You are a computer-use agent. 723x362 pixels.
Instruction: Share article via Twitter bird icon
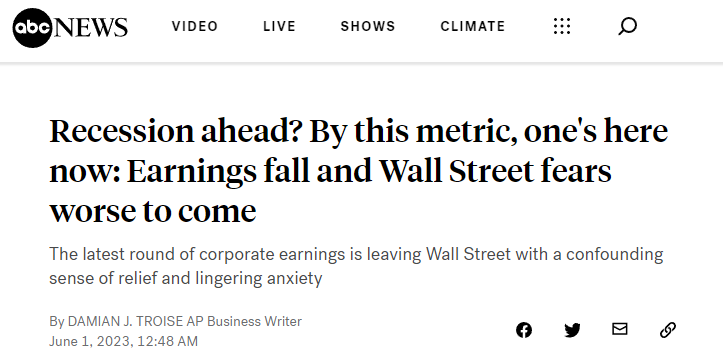coord(572,330)
